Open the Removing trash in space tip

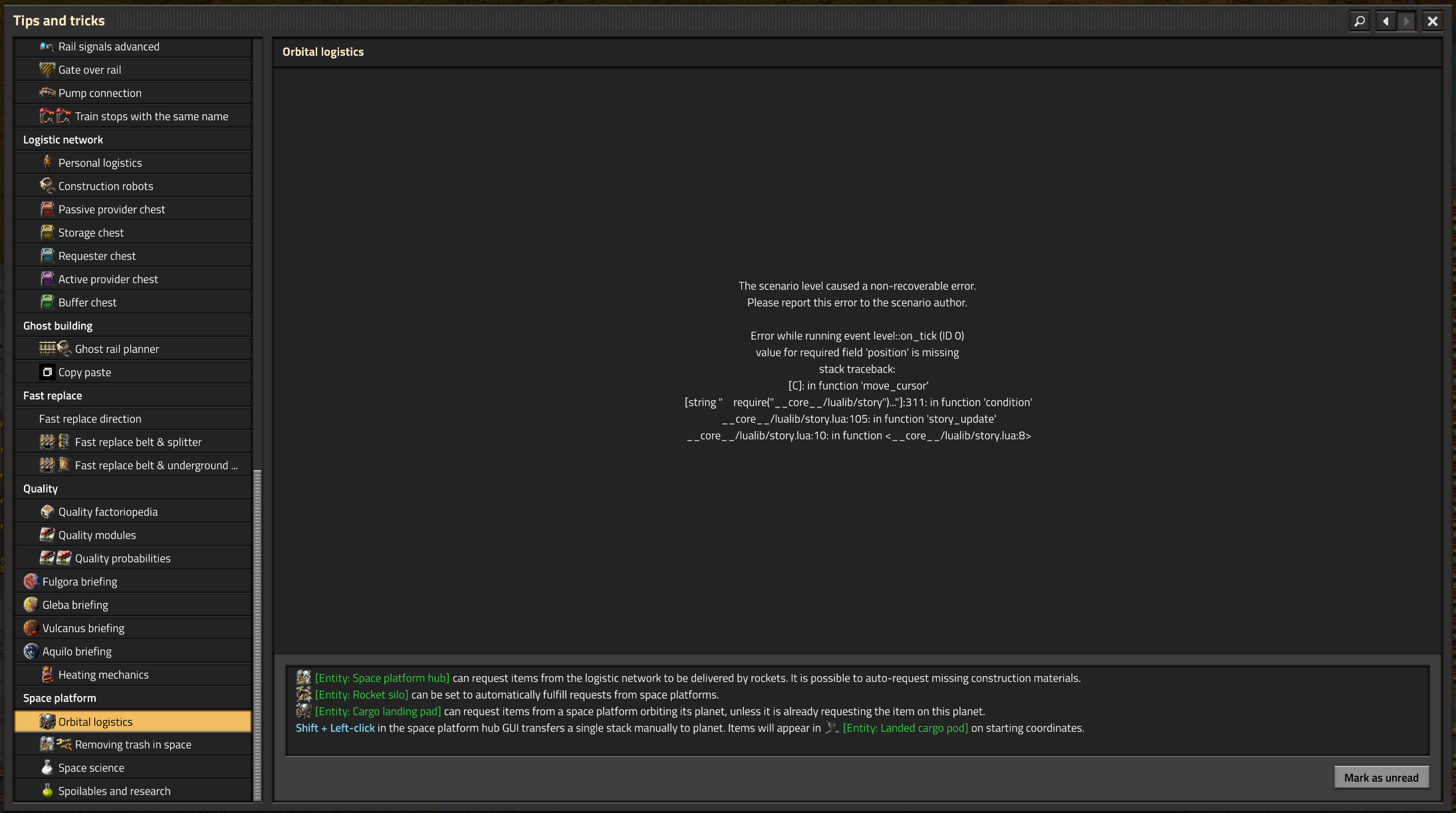pos(133,745)
